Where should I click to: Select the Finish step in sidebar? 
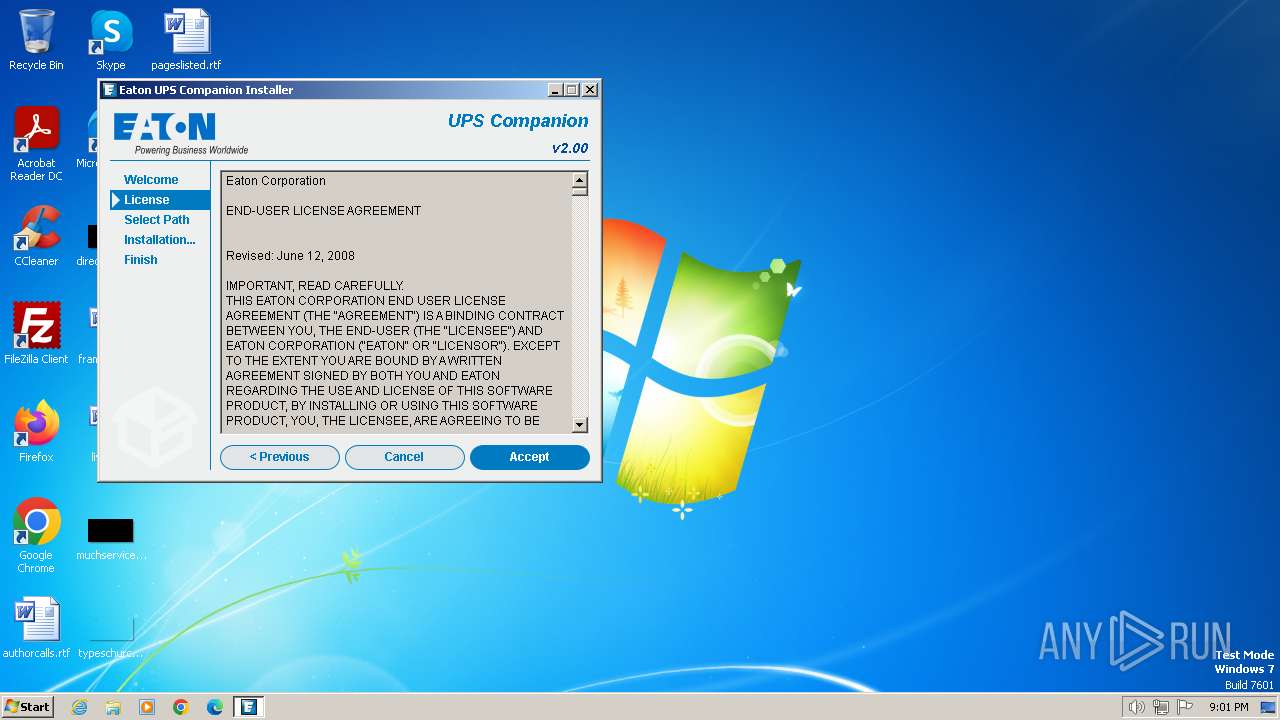click(x=141, y=260)
